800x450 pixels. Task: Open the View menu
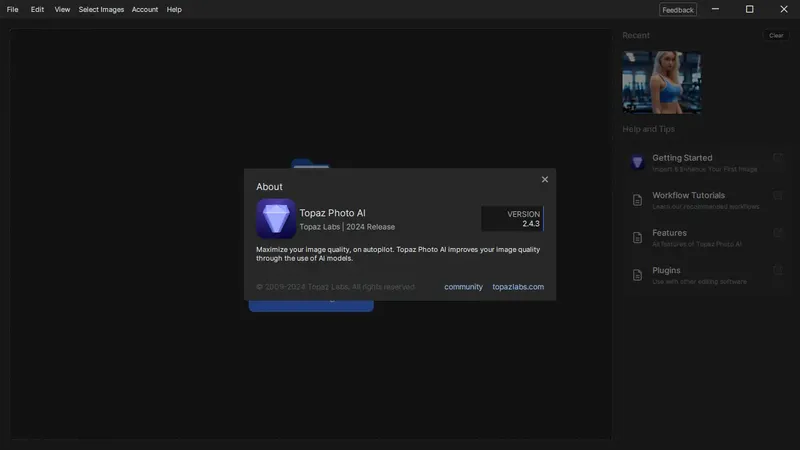pyautogui.click(x=62, y=9)
